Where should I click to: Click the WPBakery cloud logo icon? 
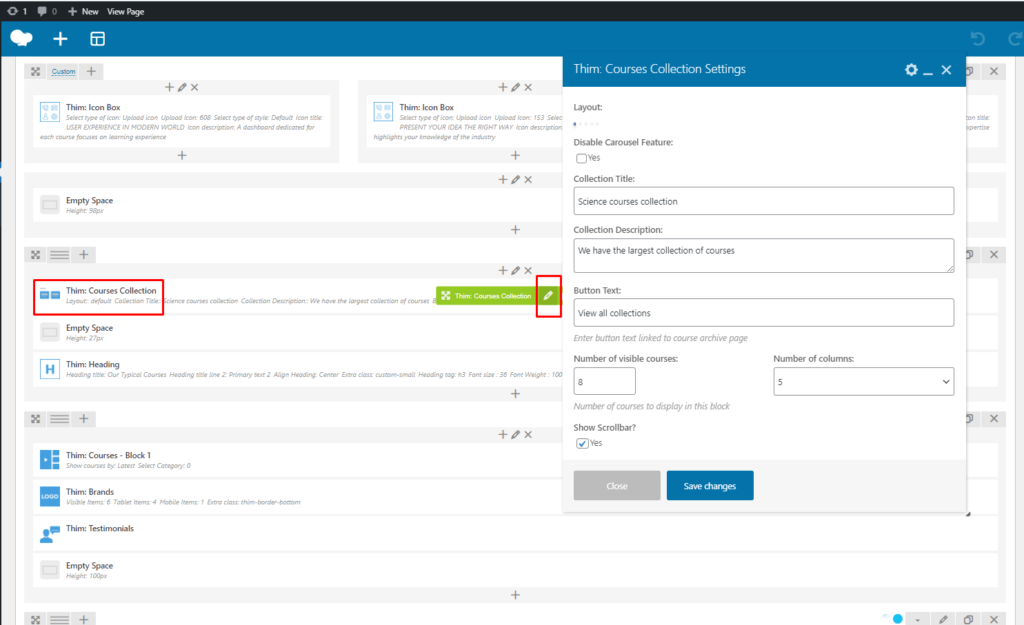(22, 39)
